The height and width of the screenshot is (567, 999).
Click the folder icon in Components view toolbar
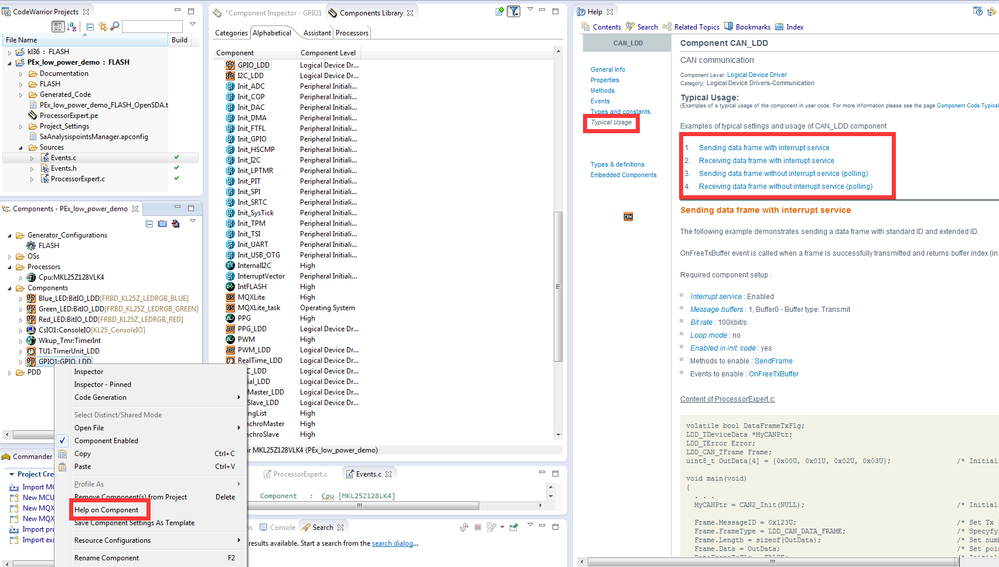[x=162, y=224]
